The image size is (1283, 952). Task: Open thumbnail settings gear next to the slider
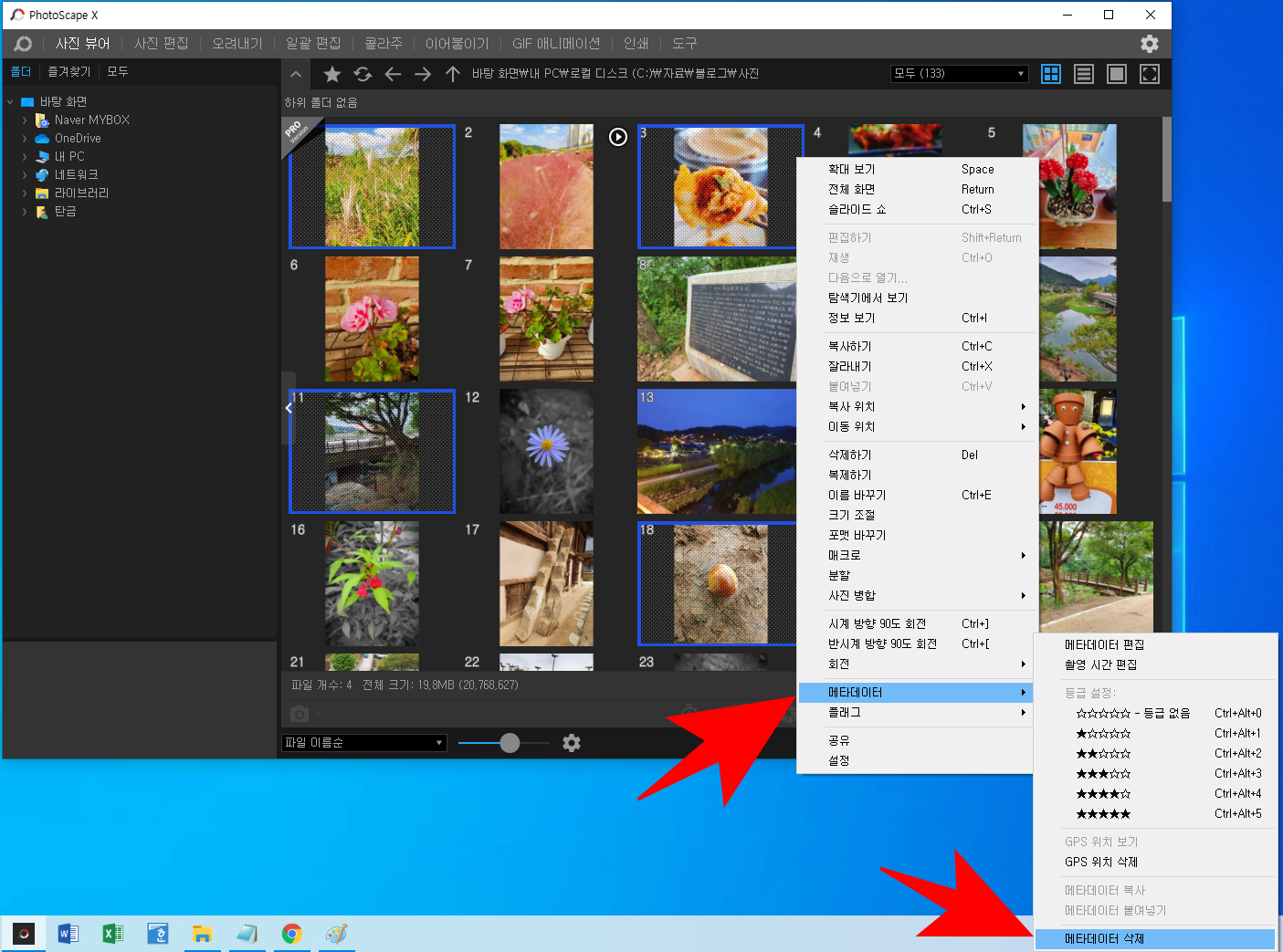(572, 743)
